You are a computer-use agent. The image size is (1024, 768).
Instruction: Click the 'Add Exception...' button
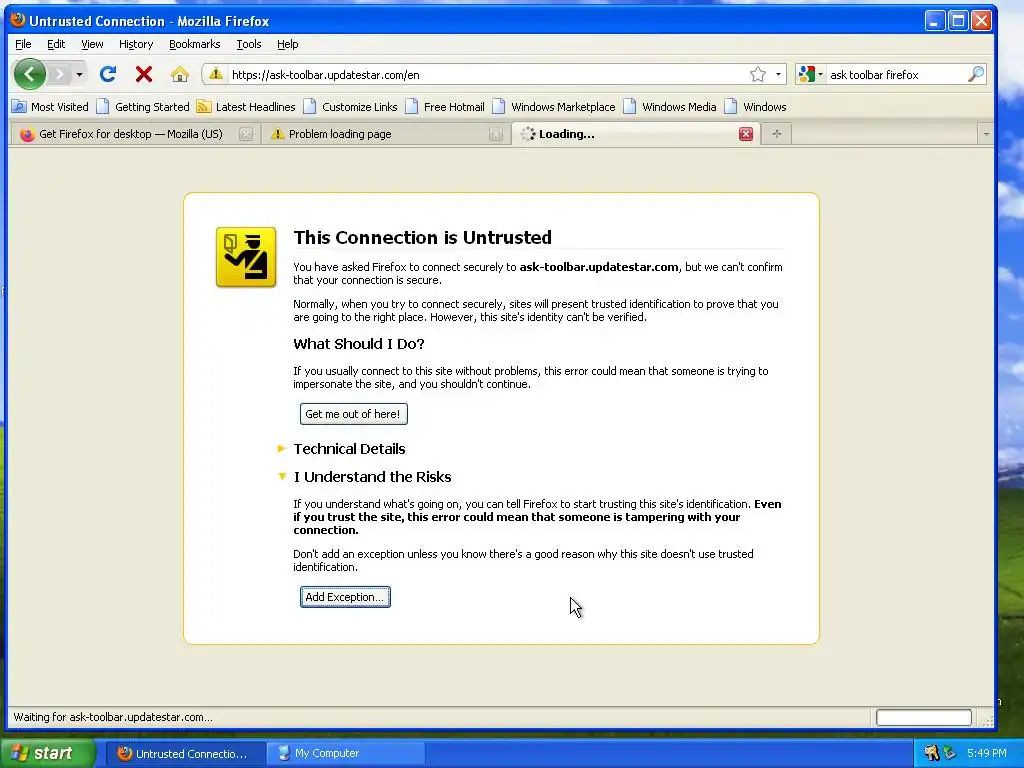[x=345, y=597]
